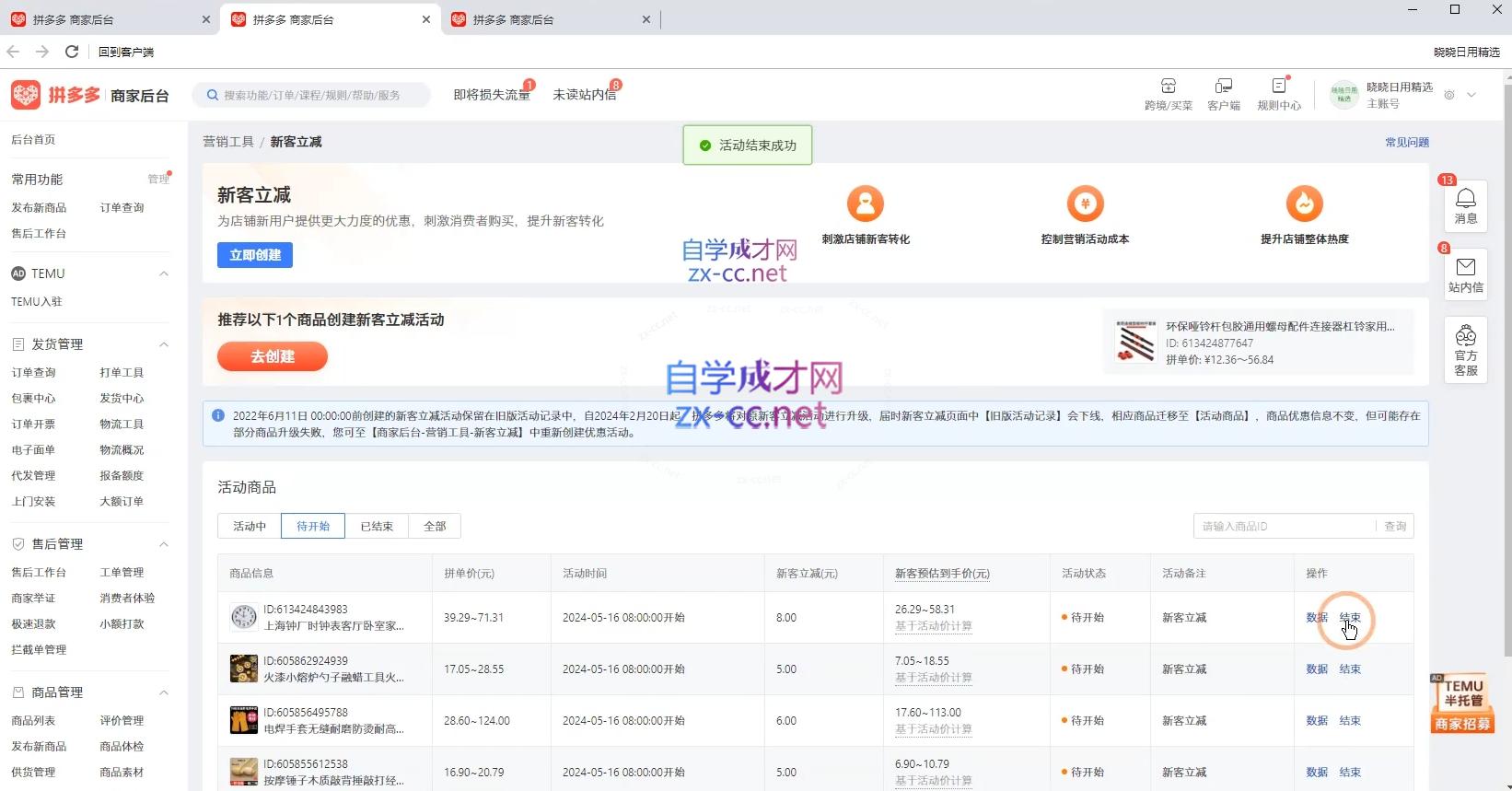Expand account dropdown next to 晓晓日用精选
The width and height of the screenshot is (1512, 791).
click(1471, 95)
